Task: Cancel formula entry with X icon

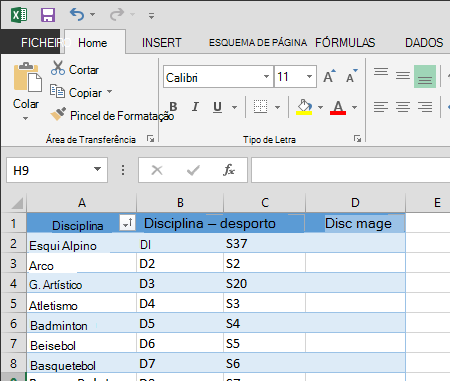Action: point(157,170)
